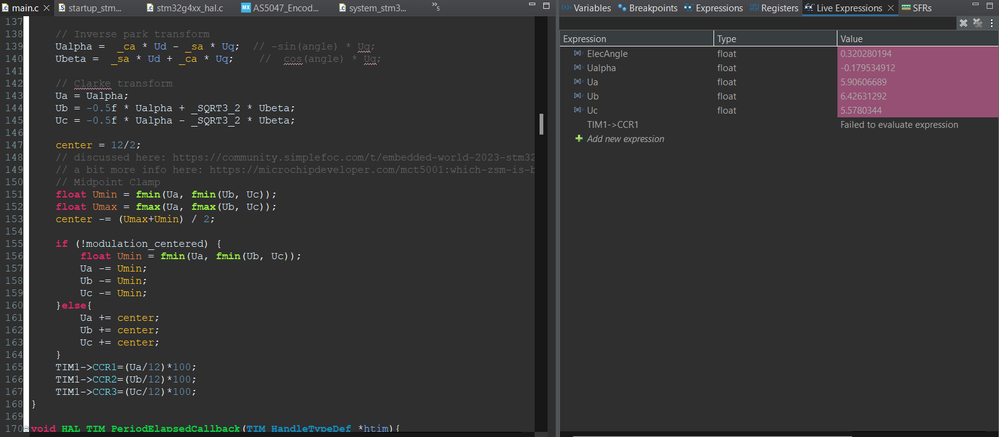999x437 pixels.
Task: Click the '// Clarke transform' comment
Action: click(114, 83)
